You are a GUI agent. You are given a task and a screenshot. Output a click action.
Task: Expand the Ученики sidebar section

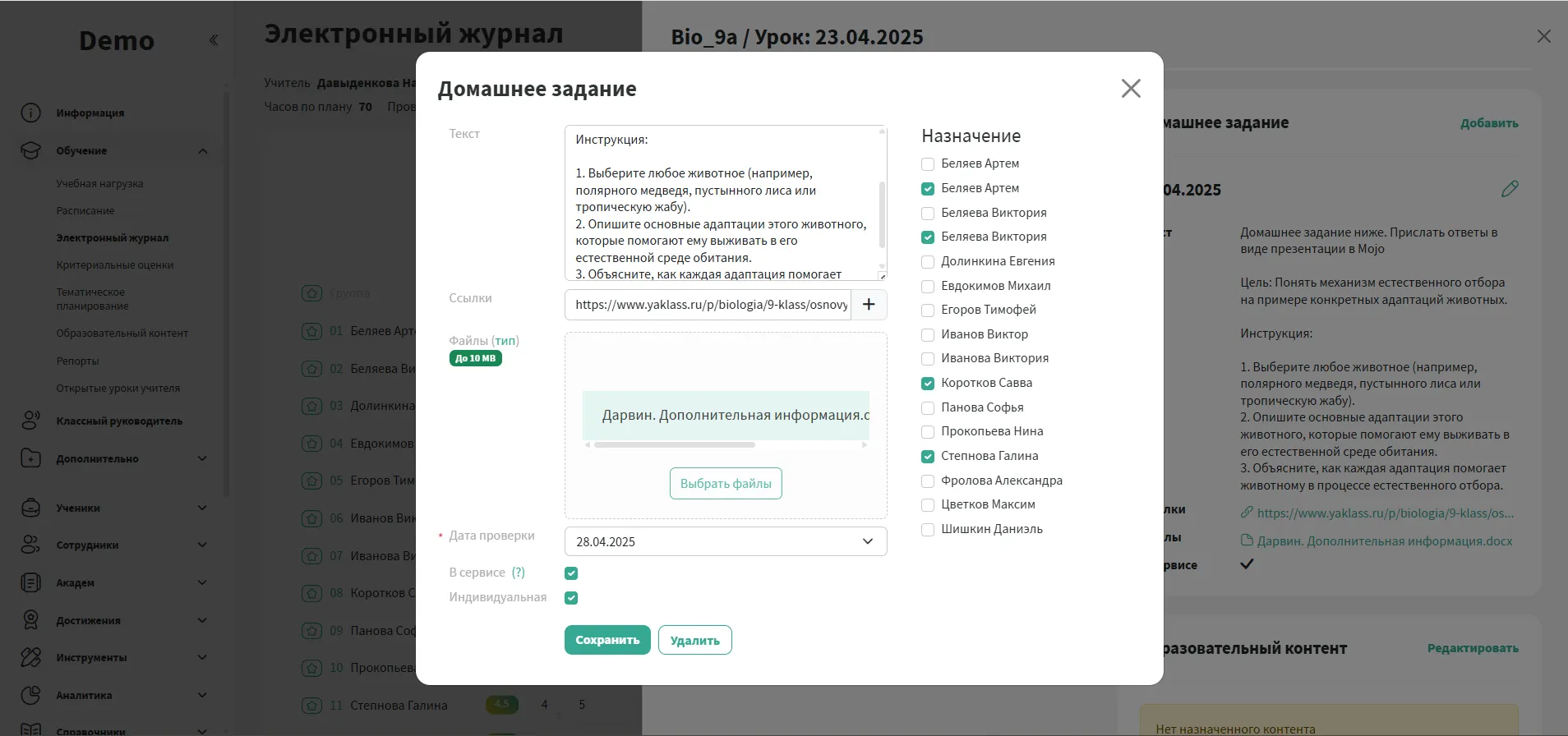click(x=202, y=508)
